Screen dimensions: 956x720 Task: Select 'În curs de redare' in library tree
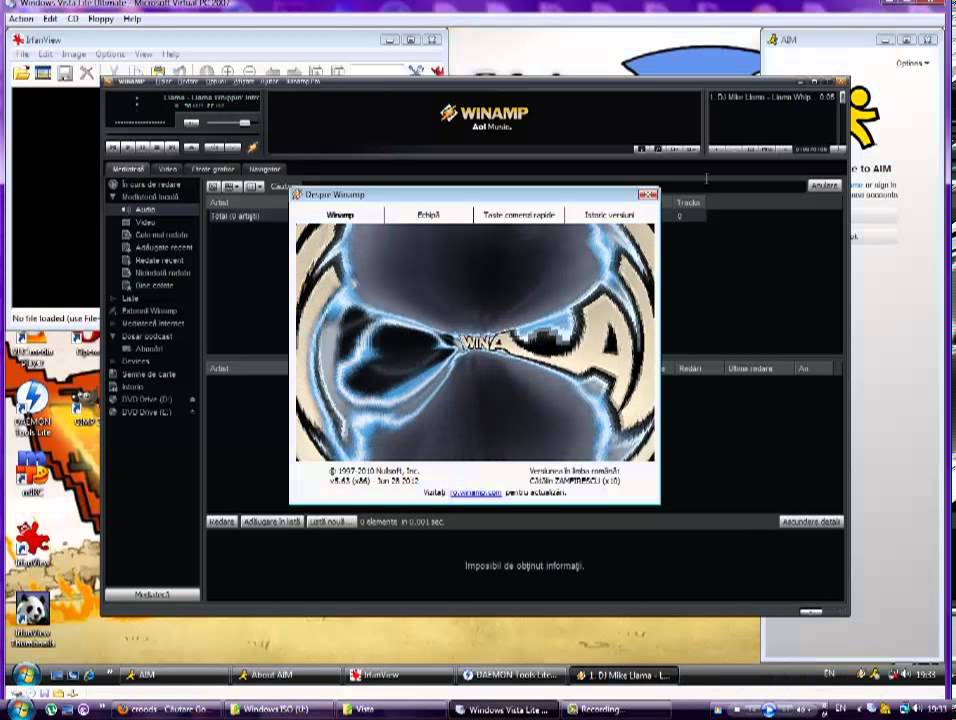(x=151, y=184)
